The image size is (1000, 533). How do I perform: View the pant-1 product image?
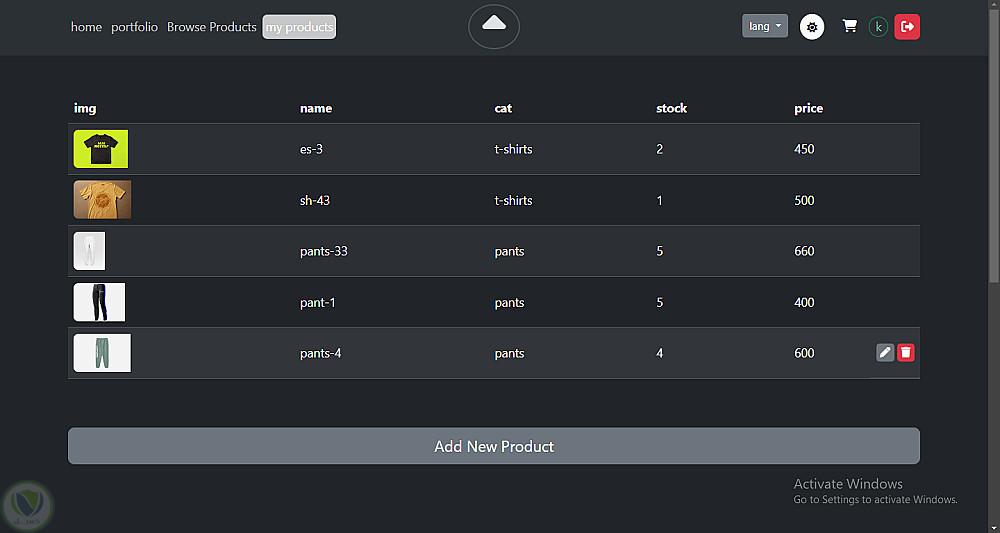tap(99, 302)
